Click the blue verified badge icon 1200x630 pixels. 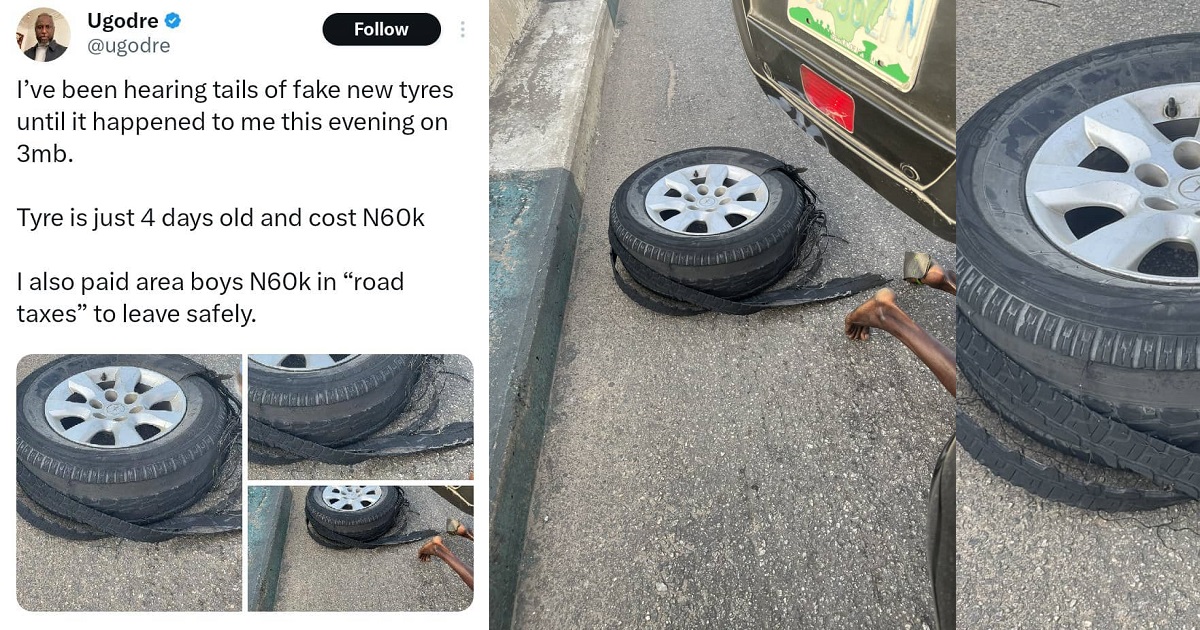pos(172,21)
